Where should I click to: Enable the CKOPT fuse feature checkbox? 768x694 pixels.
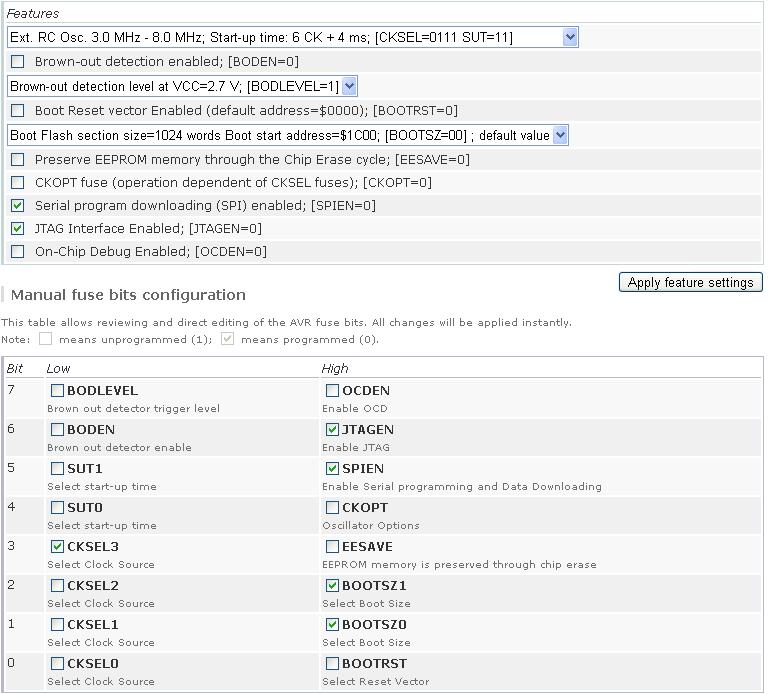tap(18, 183)
